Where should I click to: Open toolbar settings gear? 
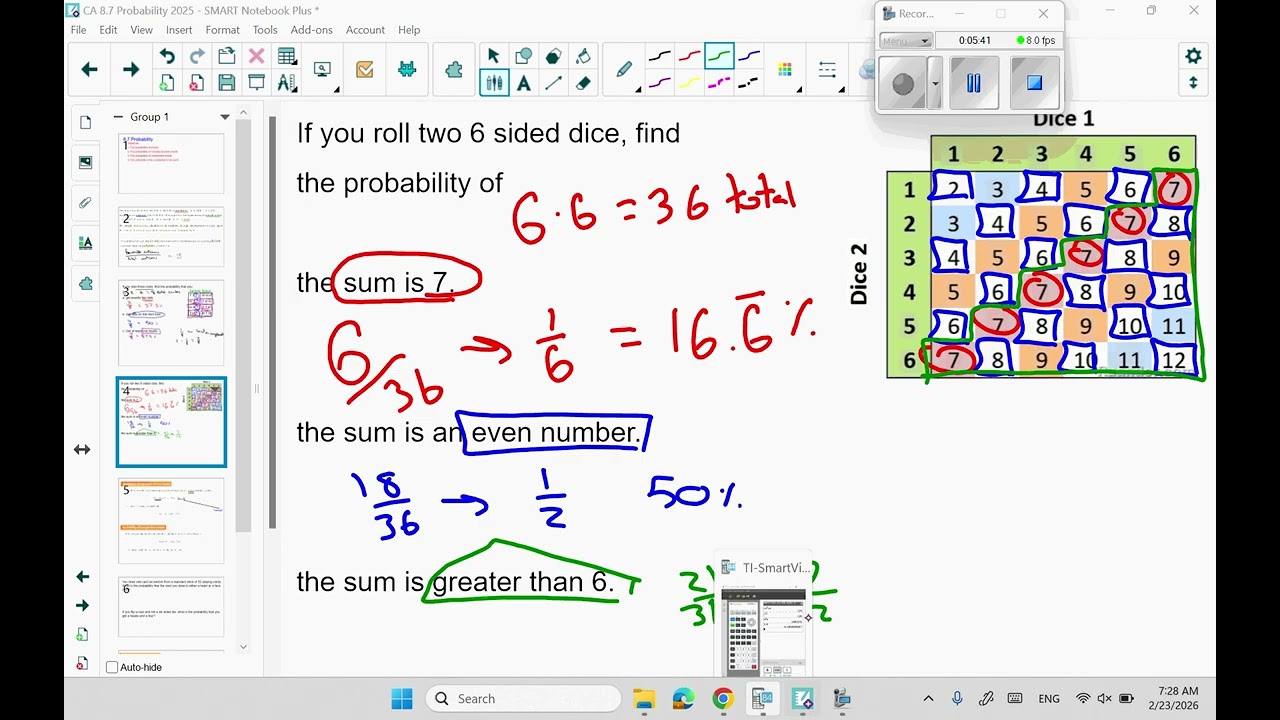pos(1193,56)
